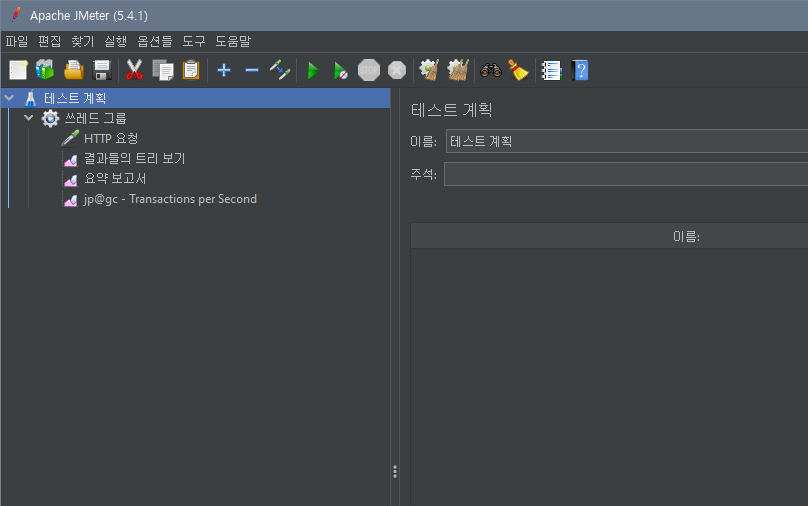This screenshot has height=506, width=808.
Task: Start the test with green play icon
Action: tap(313, 70)
